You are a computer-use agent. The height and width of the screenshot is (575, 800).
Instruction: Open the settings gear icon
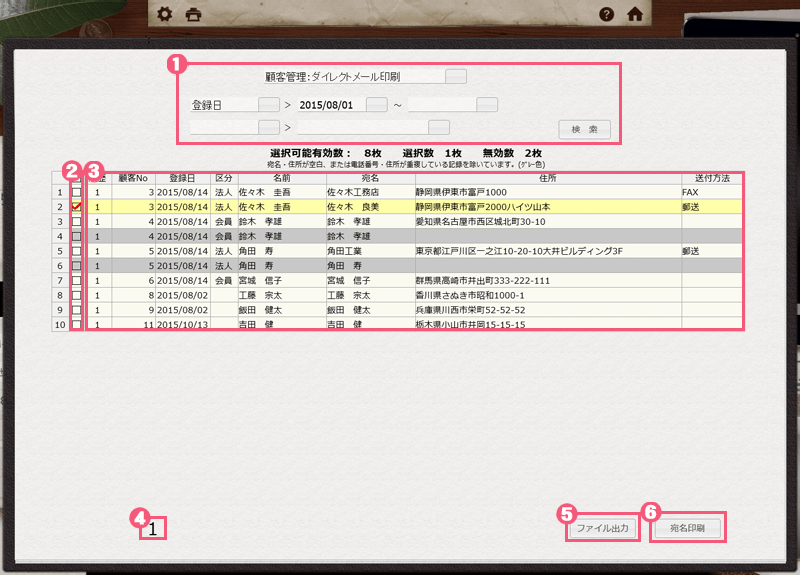tap(165, 14)
